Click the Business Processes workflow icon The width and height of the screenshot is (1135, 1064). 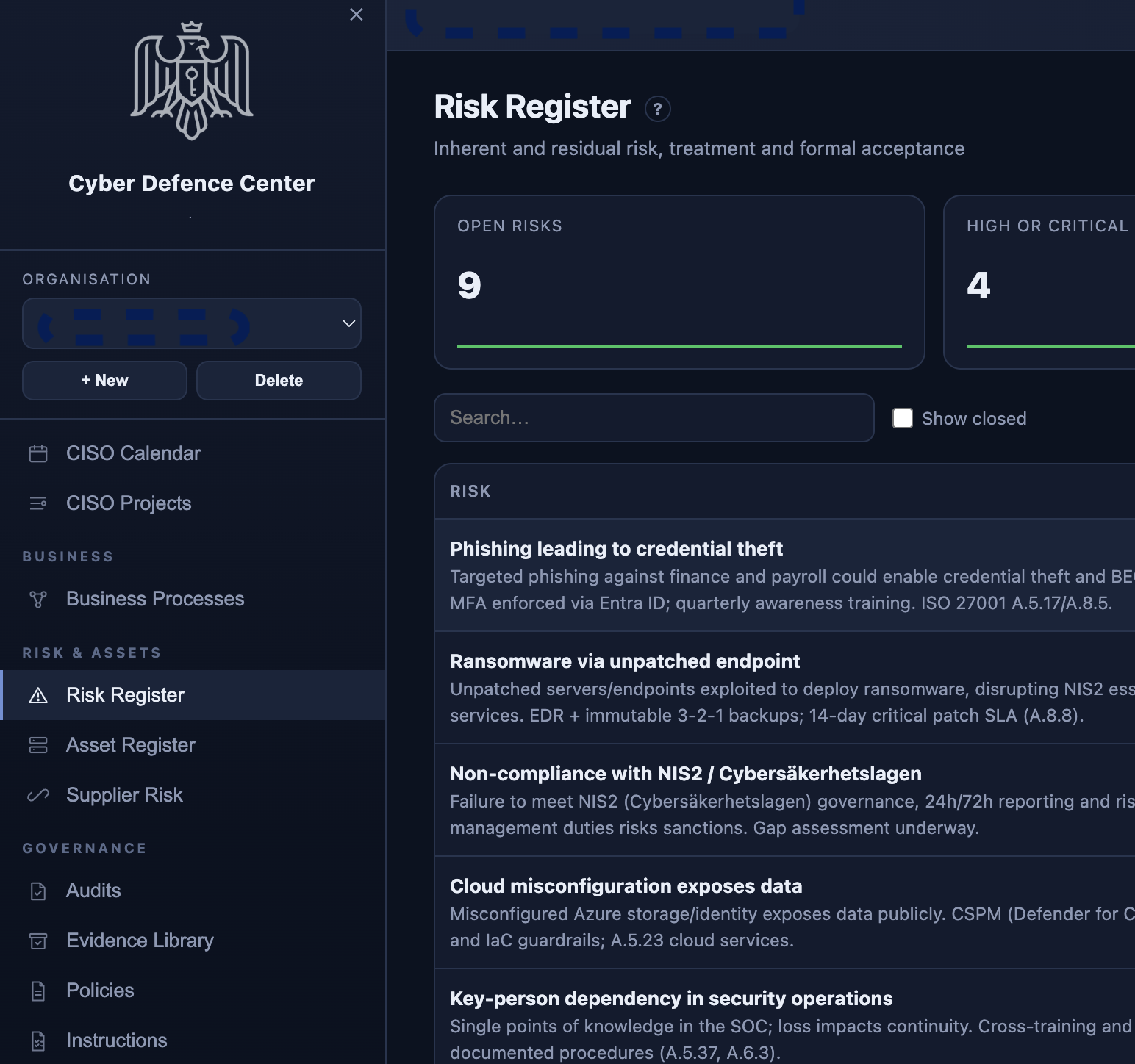point(38,599)
